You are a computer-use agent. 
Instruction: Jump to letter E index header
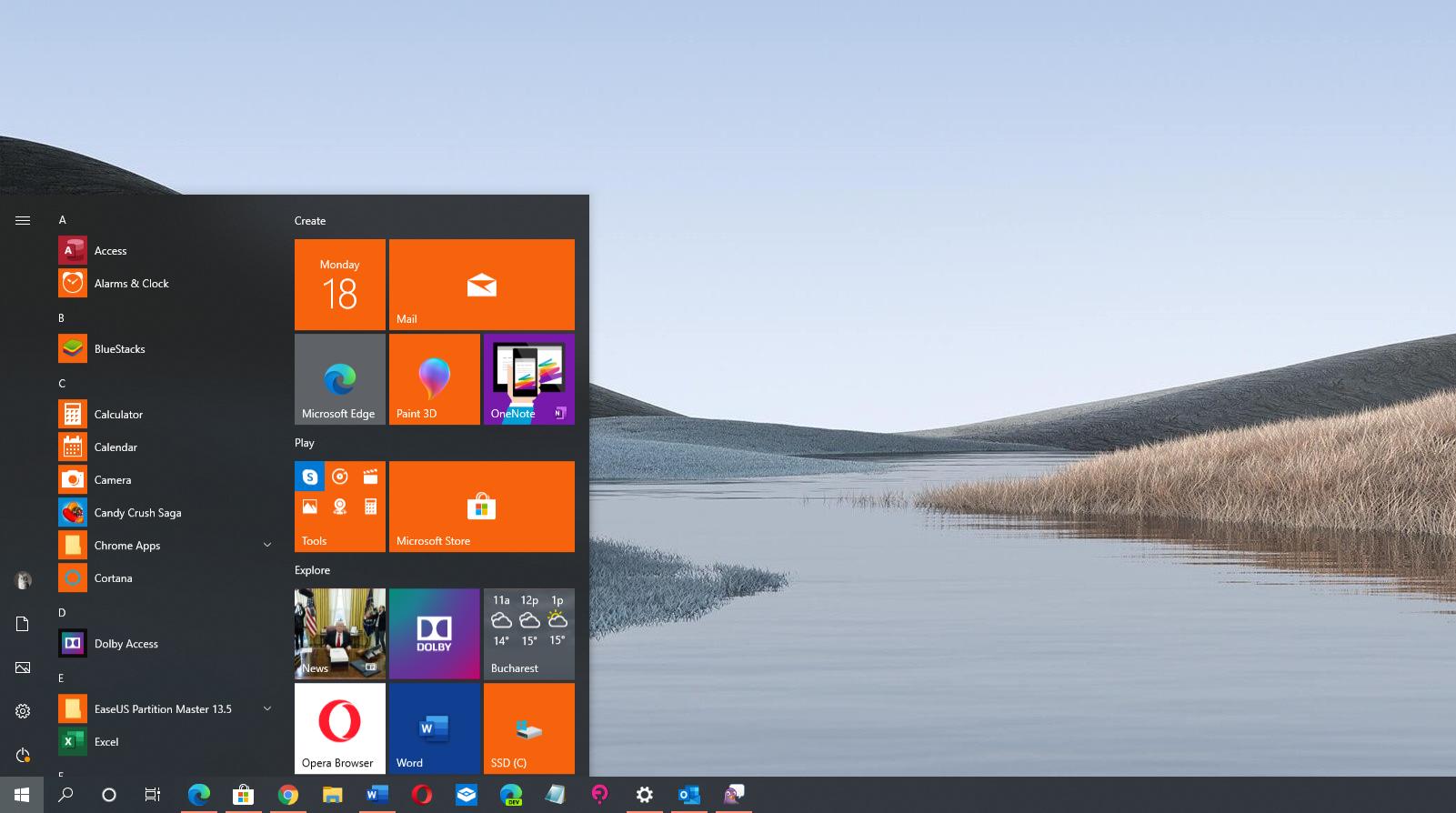(61, 678)
